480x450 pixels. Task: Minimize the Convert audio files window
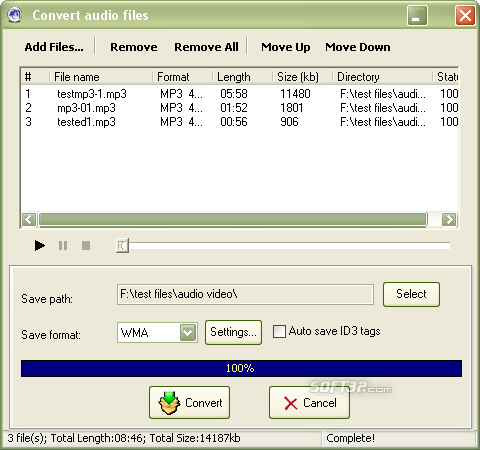click(417, 15)
